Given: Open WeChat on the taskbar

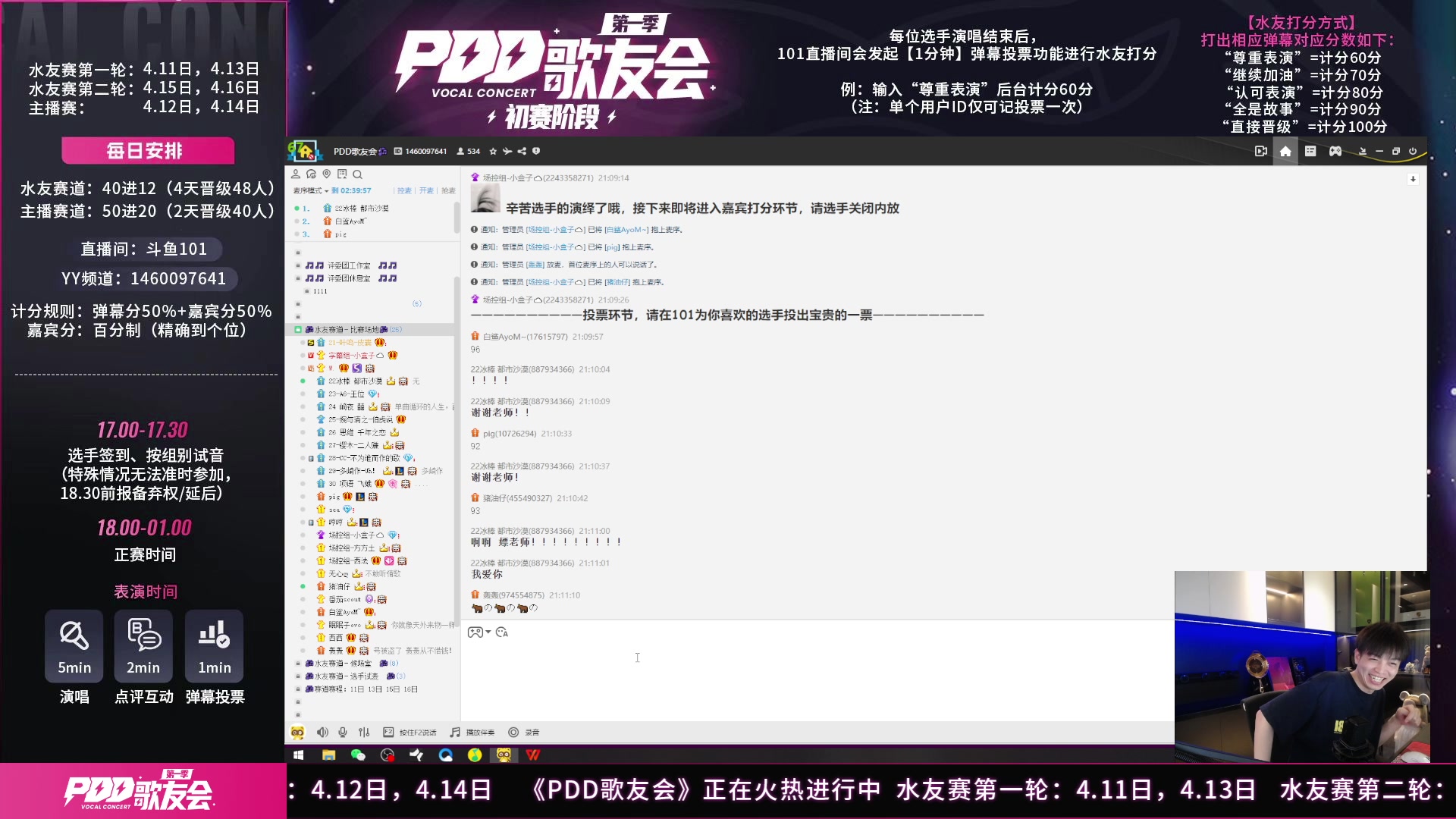Looking at the screenshot, I should (x=358, y=755).
